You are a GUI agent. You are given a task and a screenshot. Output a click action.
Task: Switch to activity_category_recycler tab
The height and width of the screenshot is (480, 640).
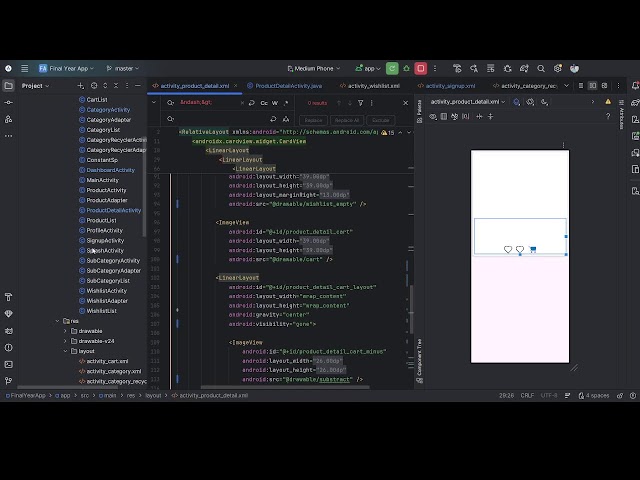point(525,86)
